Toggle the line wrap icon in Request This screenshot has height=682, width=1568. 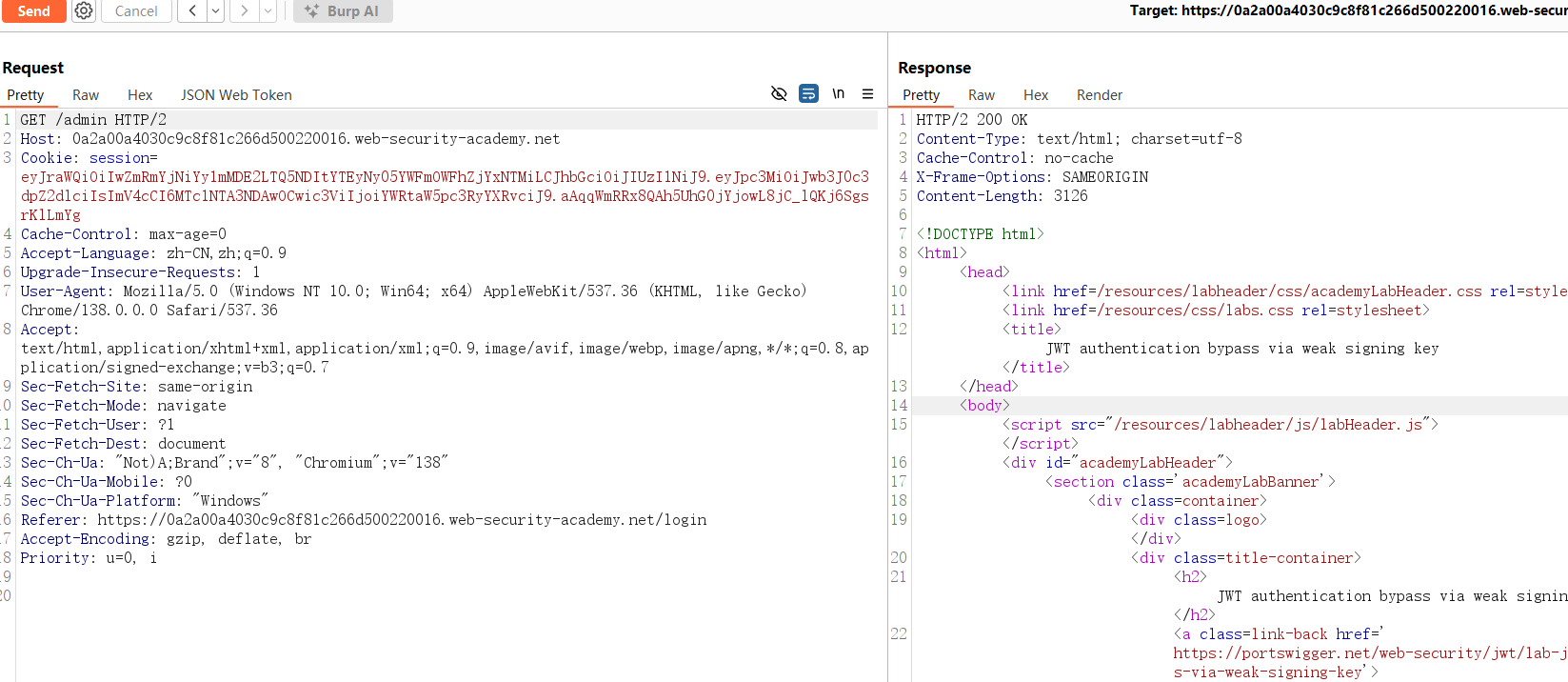pos(808,93)
